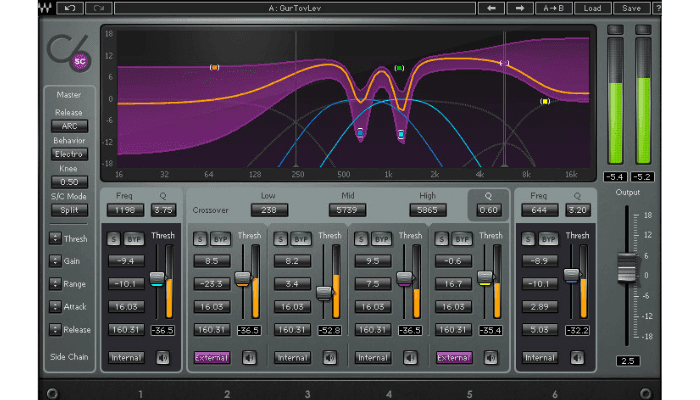700x400 pixels.
Task: Reset the right output meter clip indicator
Action: coord(643,29)
